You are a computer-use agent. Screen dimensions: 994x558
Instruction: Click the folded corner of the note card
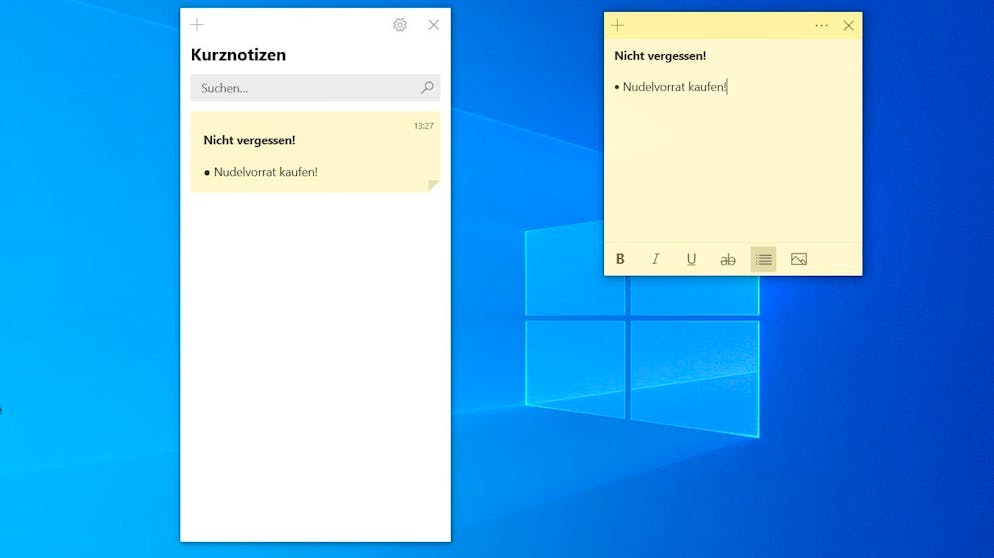coord(433,186)
